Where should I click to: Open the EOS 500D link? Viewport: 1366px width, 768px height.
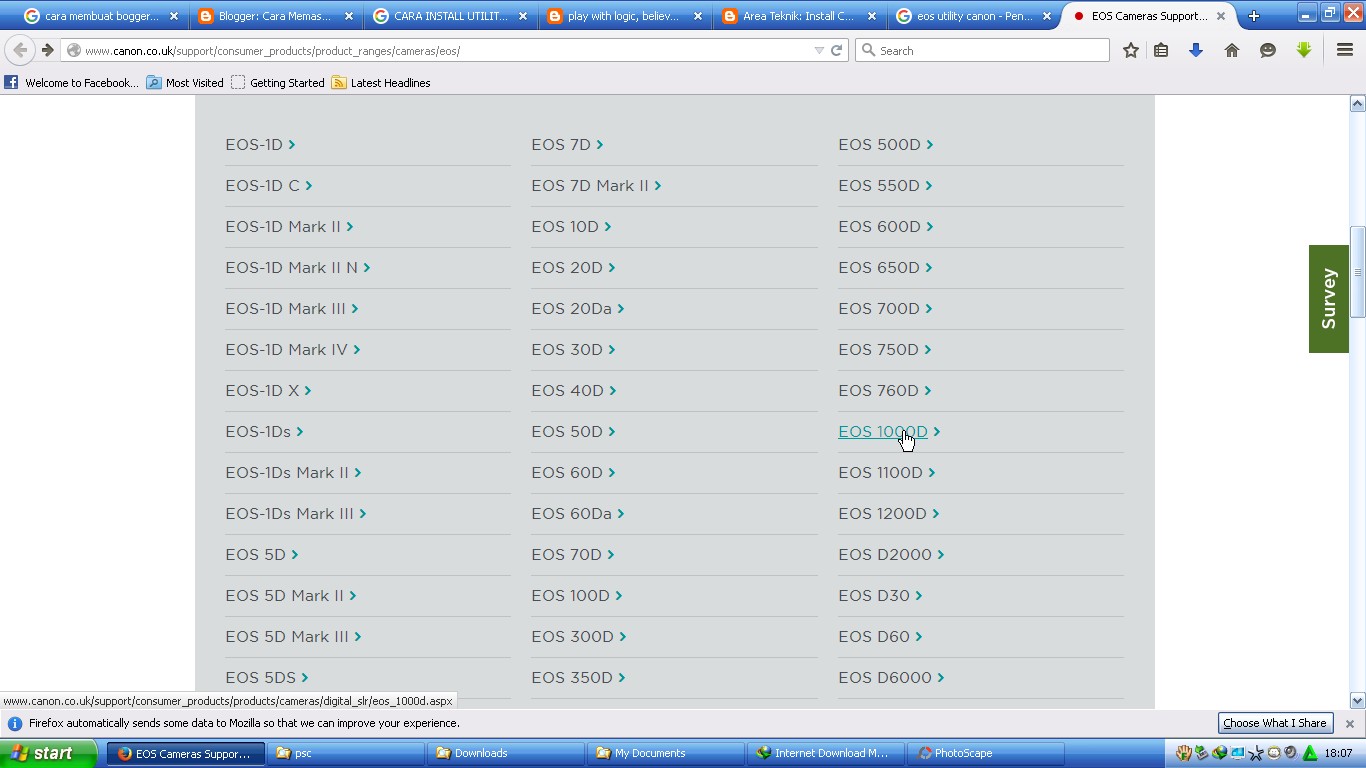(x=885, y=145)
